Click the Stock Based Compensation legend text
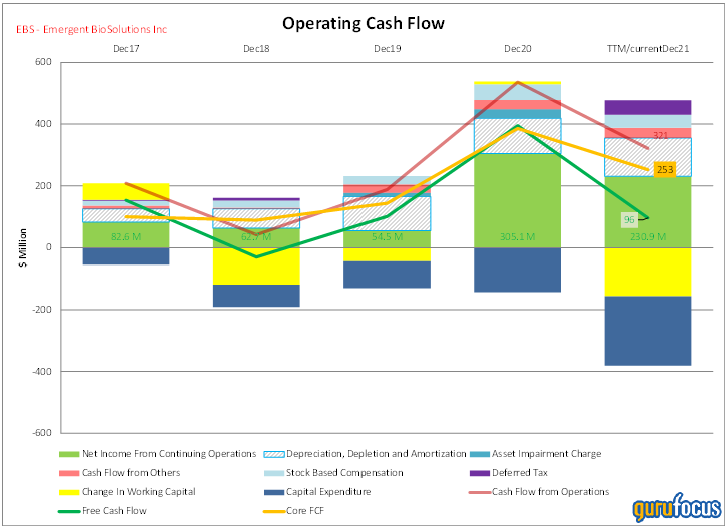727x528 pixels. (x=344, y=473)
